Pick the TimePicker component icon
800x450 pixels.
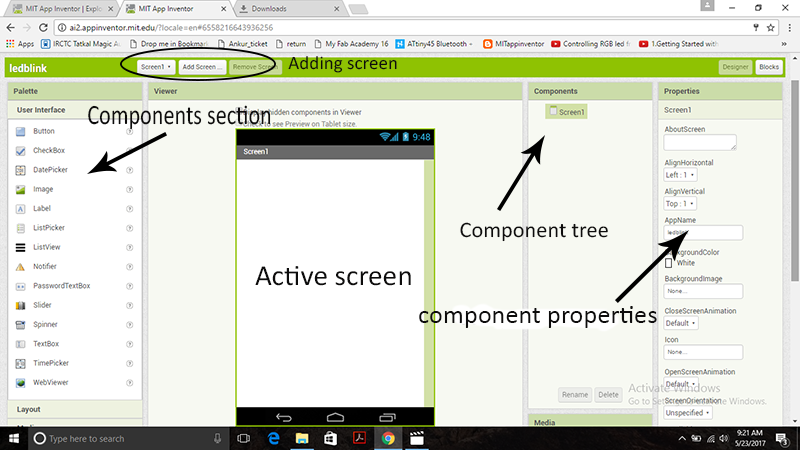point(20,364)
